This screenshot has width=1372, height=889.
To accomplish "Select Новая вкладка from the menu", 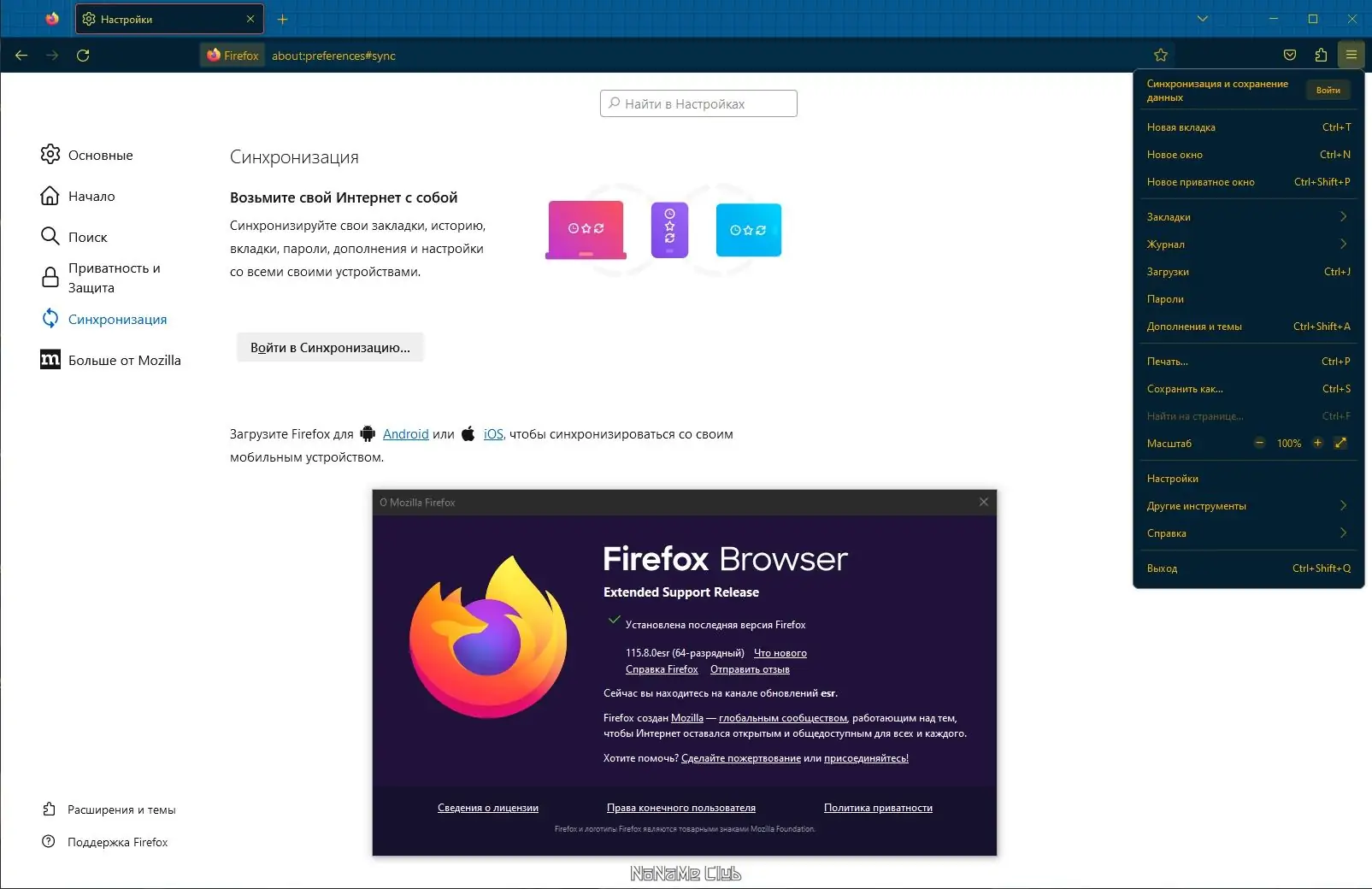I will [1248, 127].
